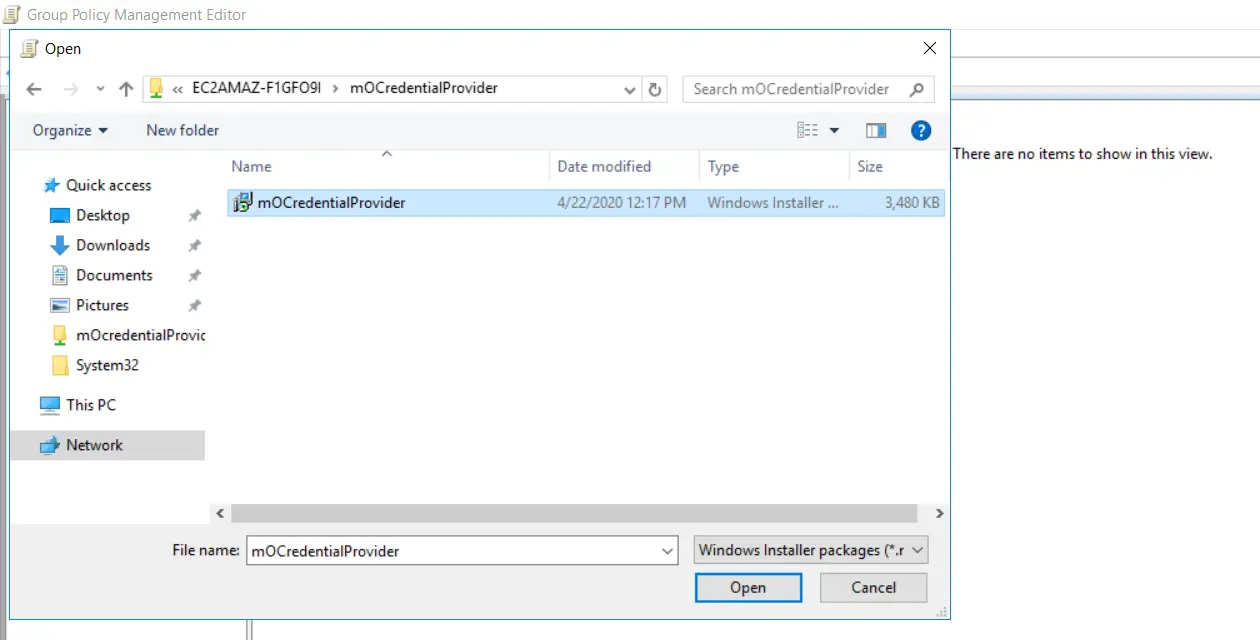
Task: Click the search magnifier icon
Action: tap(917, 89)
